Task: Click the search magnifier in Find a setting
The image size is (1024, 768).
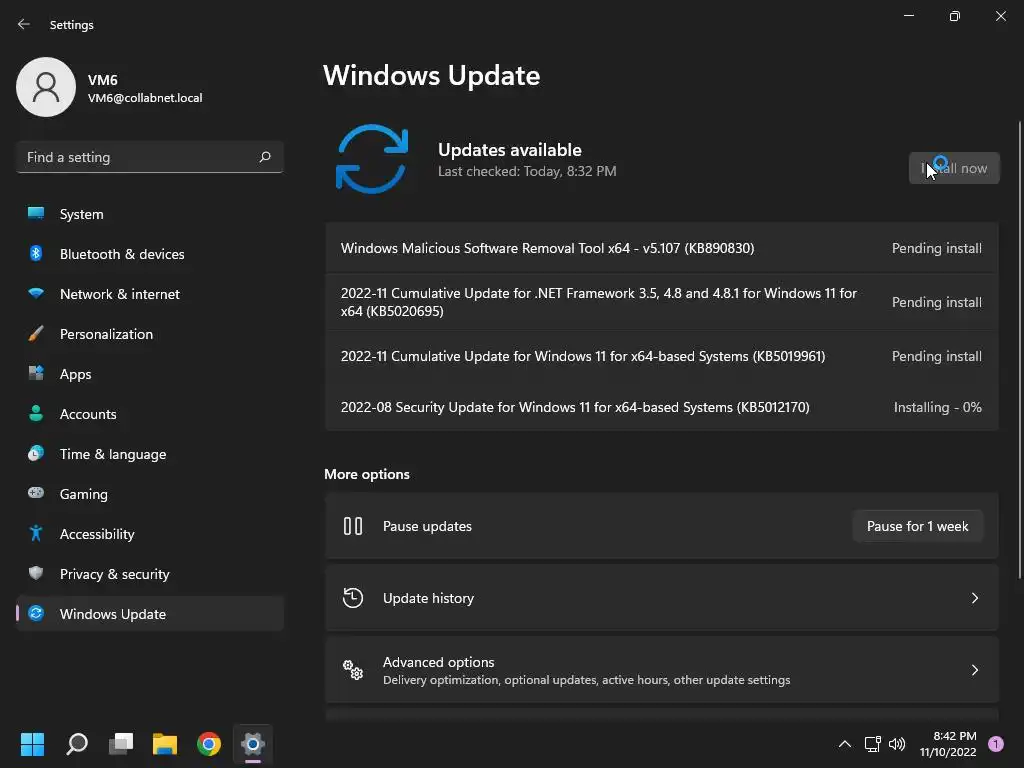Action: (264, 157)
